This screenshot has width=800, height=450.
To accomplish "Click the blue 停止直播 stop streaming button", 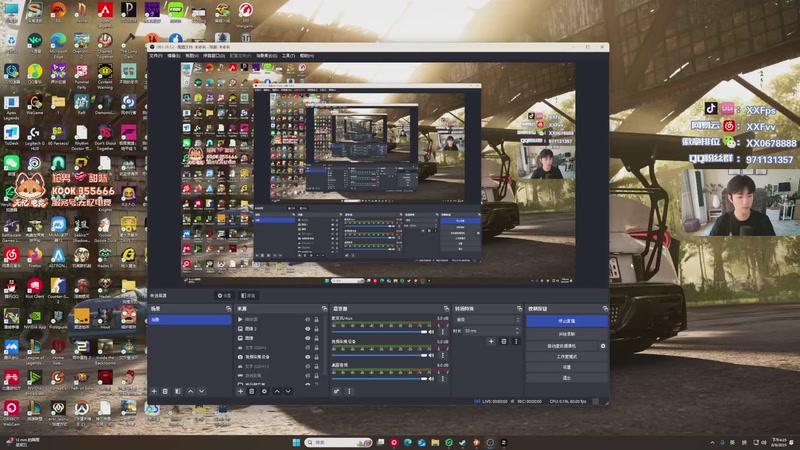I will (x=567, y=321).
